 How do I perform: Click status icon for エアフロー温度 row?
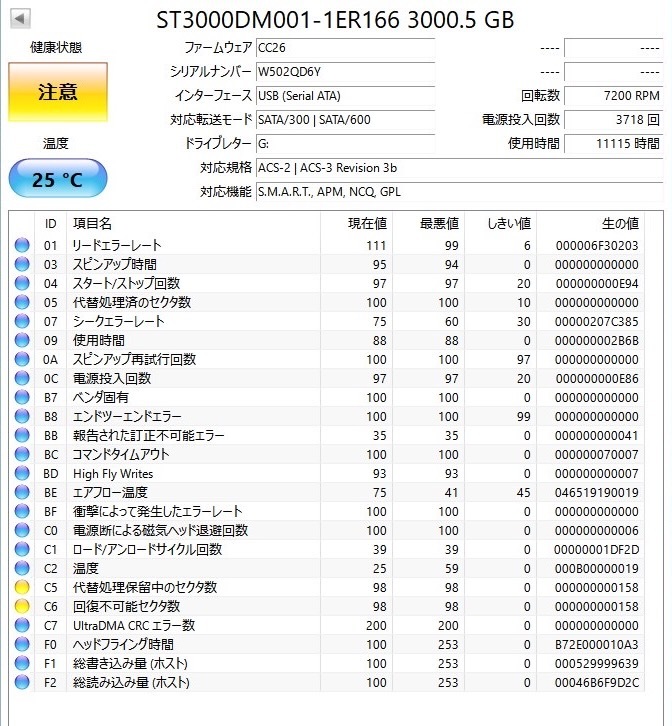pos(22,492)
